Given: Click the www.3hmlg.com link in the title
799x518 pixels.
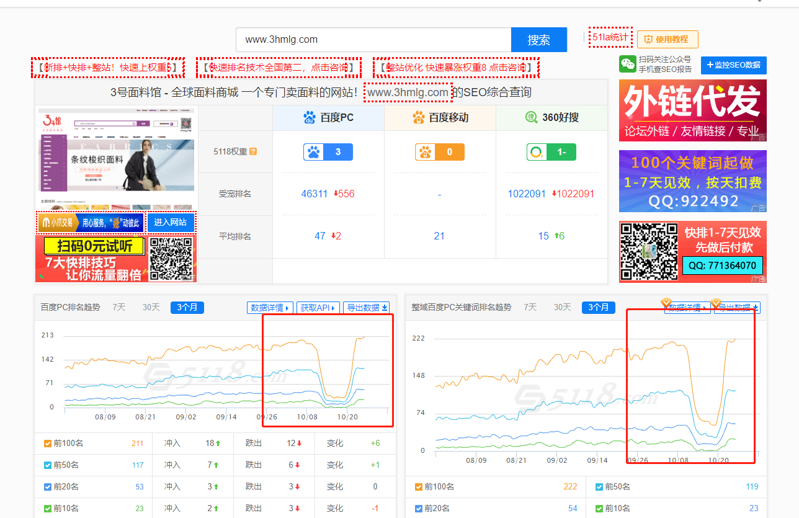Looking at the screenshot, I should (x=408, y=92).
